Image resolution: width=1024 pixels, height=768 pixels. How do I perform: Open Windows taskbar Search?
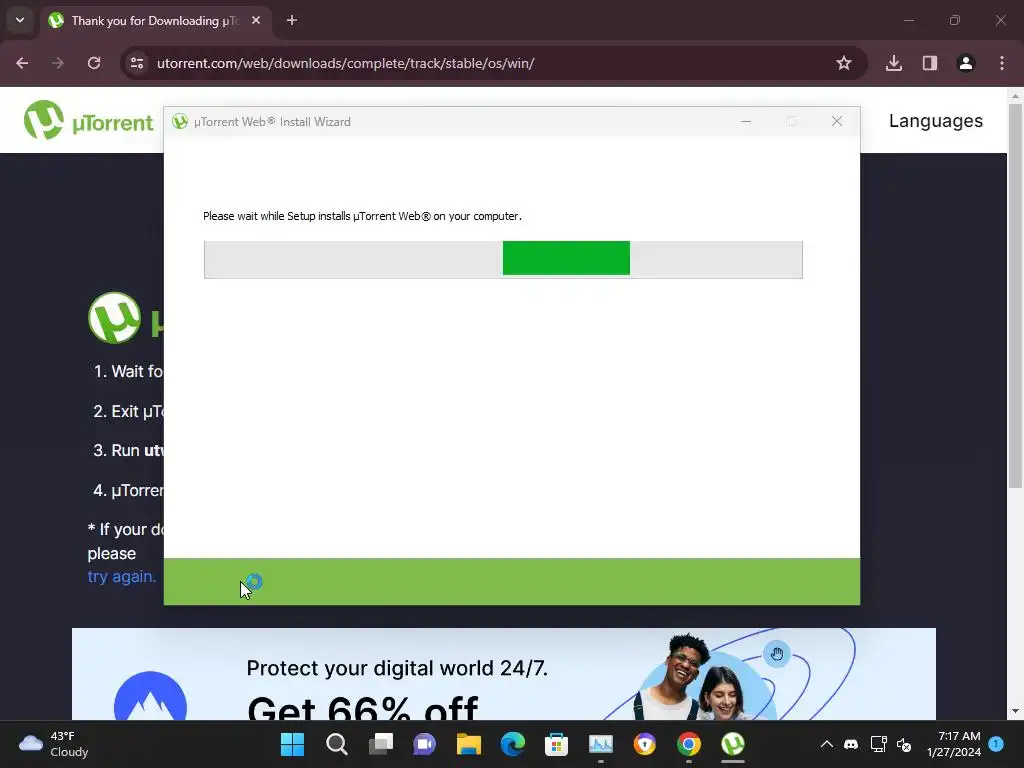pos(336,744)
